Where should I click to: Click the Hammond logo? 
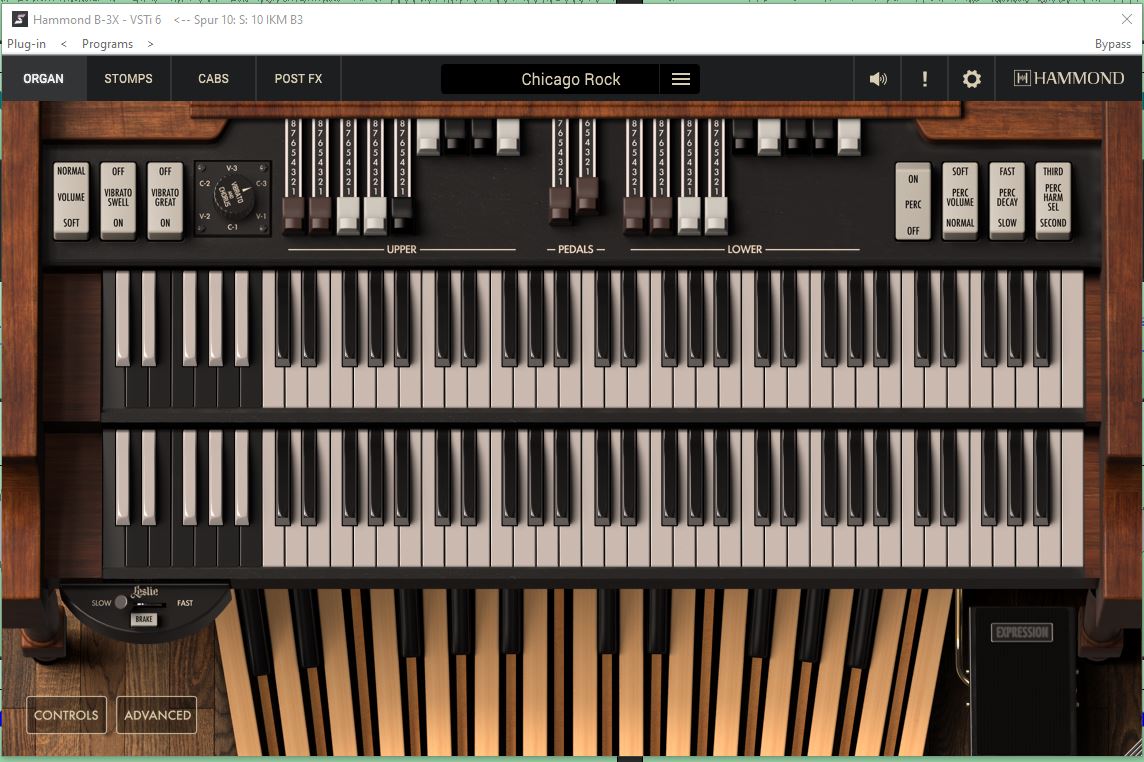coord(1069,78)
